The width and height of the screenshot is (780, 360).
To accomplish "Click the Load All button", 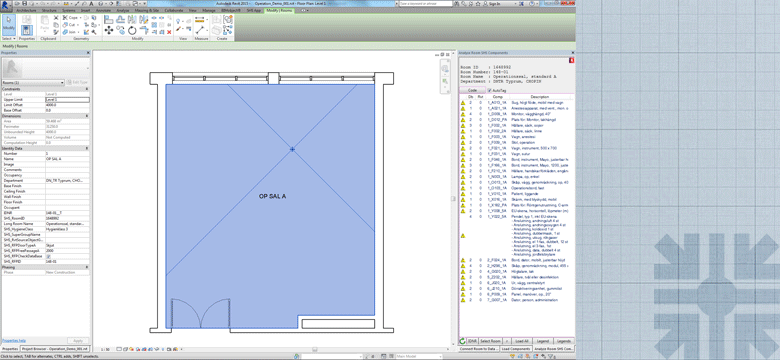I will pyautogui.click(x=522, y=341).
